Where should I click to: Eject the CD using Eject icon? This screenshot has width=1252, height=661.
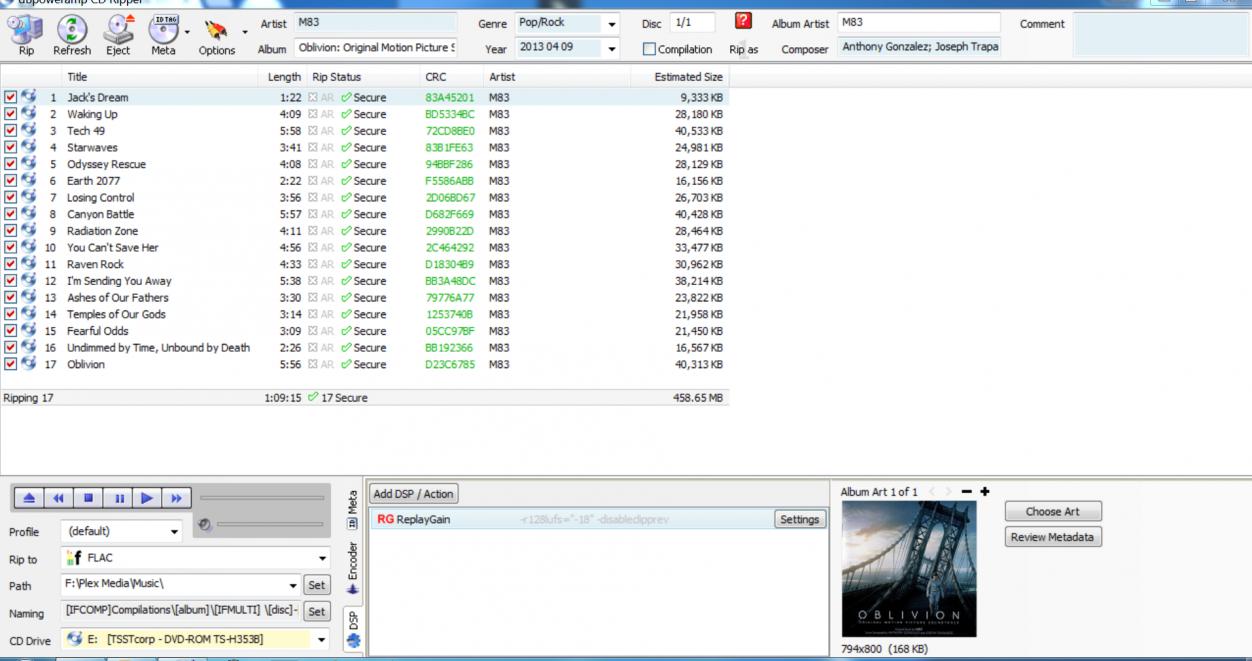pos(117,32)
